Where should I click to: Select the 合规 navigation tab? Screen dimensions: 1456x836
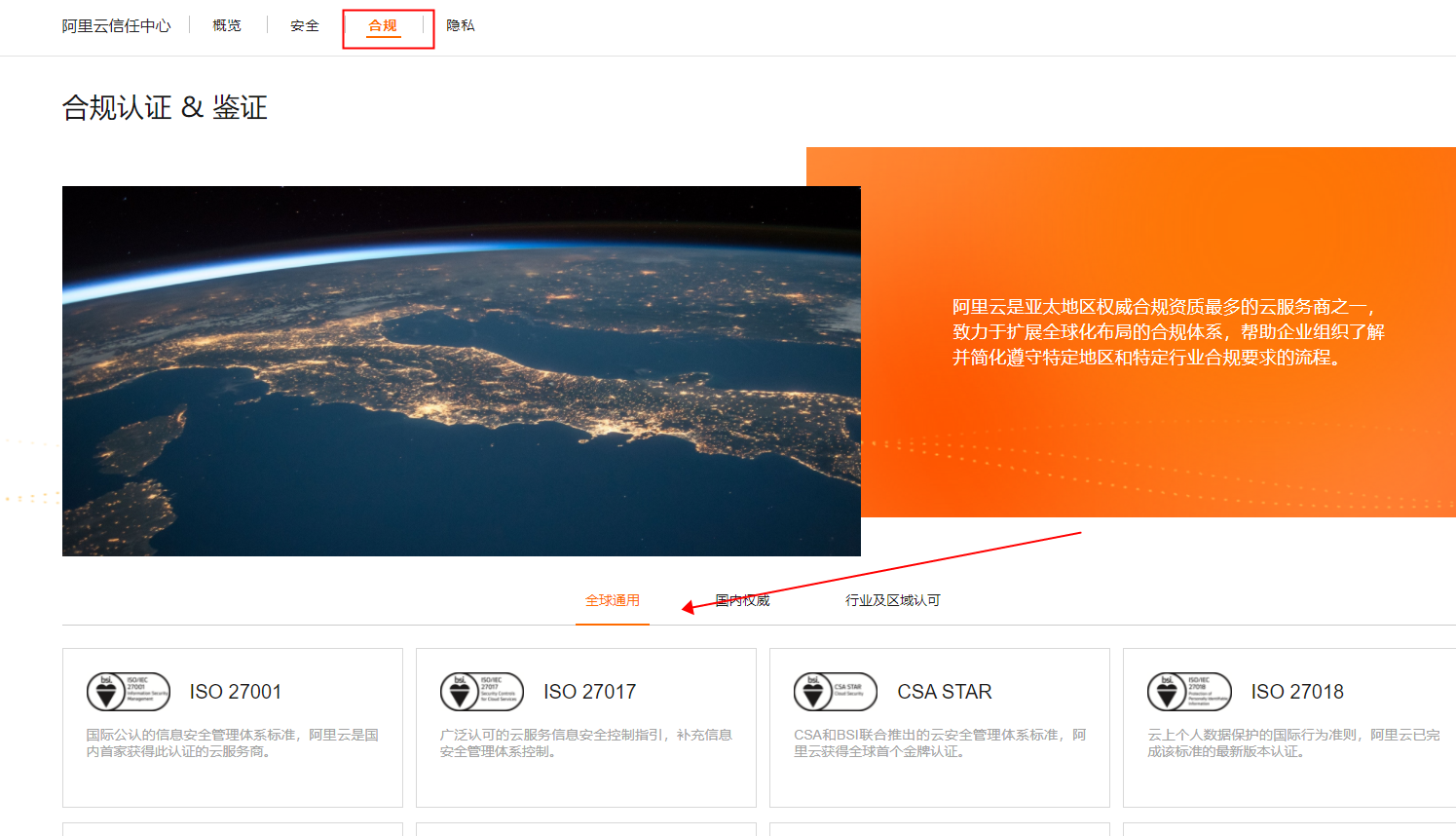point(383,25)
